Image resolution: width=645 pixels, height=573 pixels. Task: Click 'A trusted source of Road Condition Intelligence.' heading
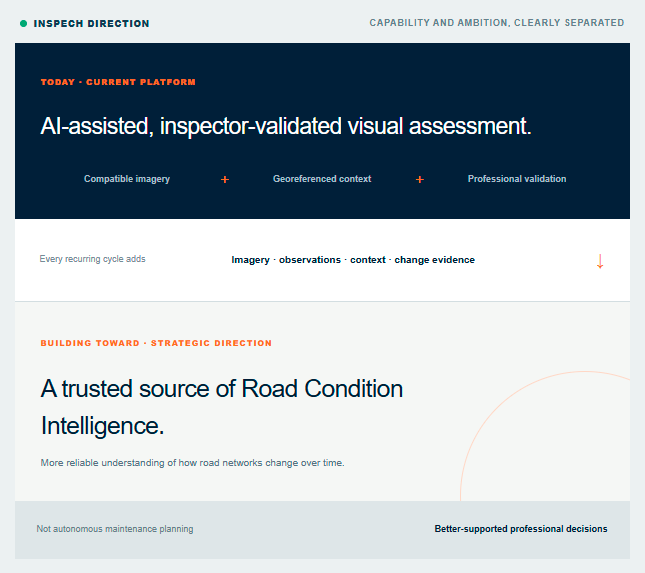point(221,407)
